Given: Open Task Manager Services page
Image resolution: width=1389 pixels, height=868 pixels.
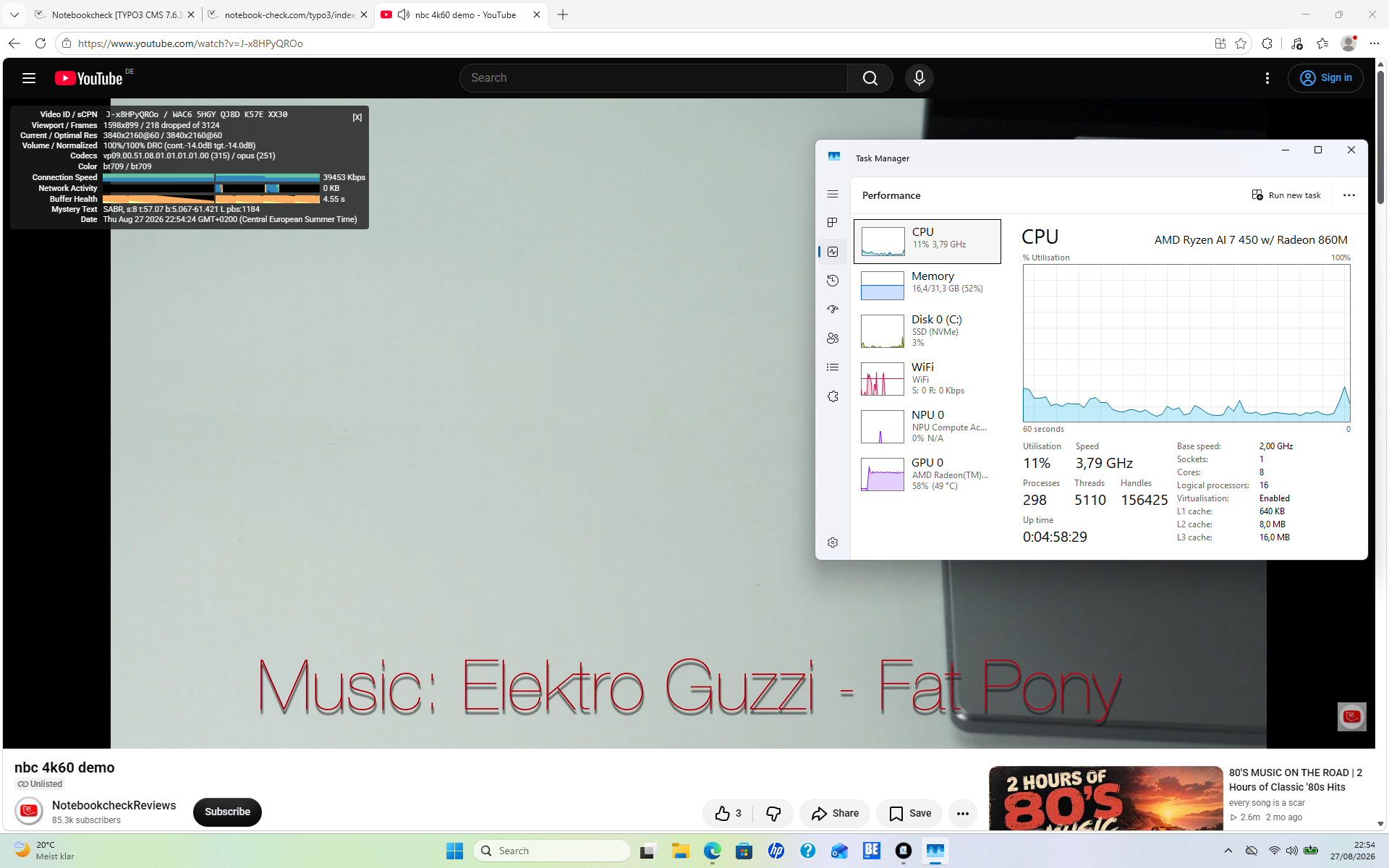Looking at the screenshot, I should 833,396.
